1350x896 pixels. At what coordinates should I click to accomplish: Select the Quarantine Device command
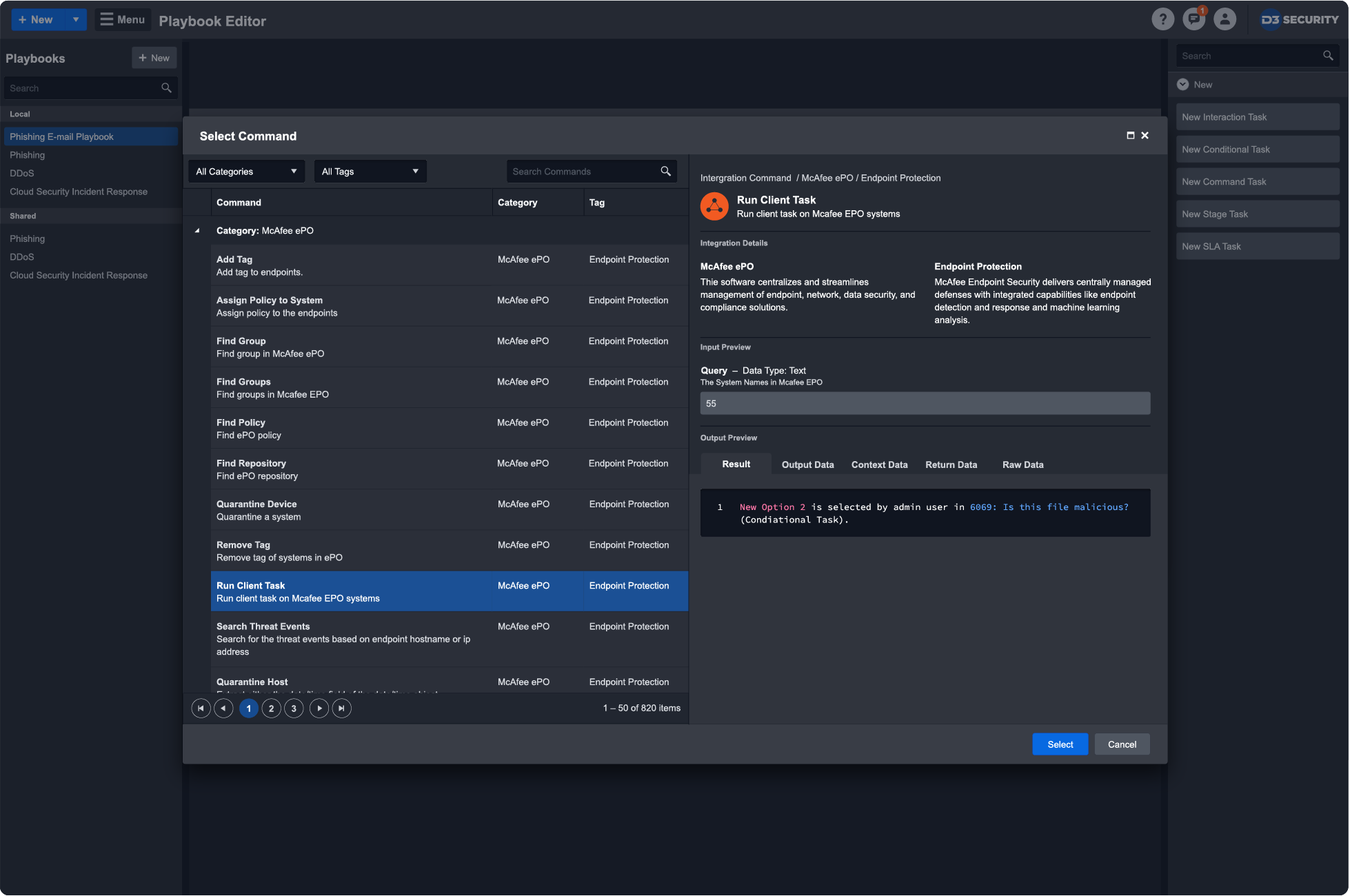pos(449,509)
